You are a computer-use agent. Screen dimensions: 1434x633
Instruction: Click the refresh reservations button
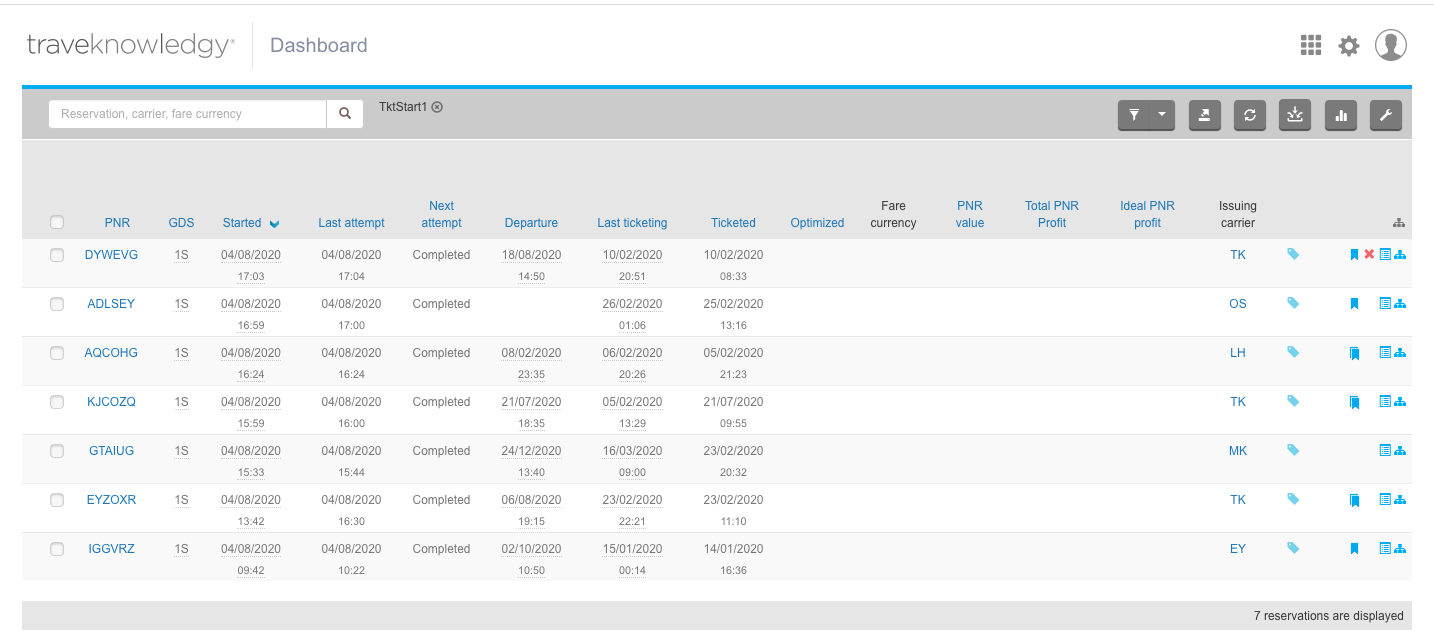(x=1250, y=115)
